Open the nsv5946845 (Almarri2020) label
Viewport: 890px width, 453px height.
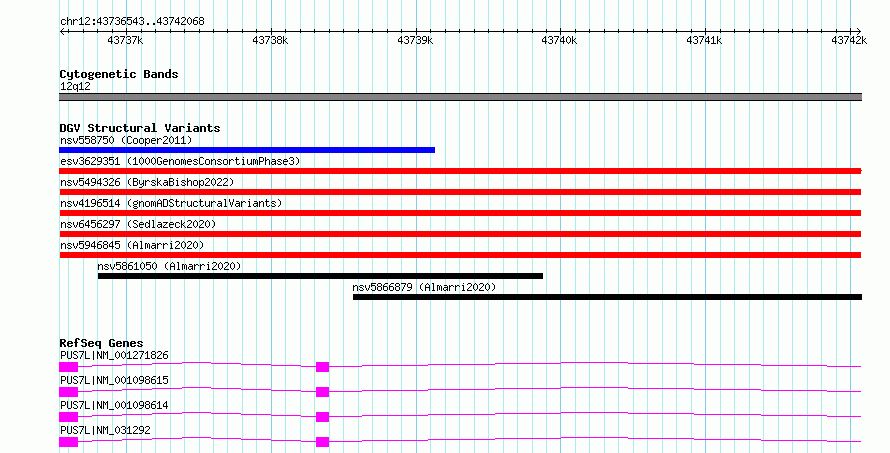click(x=132, y=245)
